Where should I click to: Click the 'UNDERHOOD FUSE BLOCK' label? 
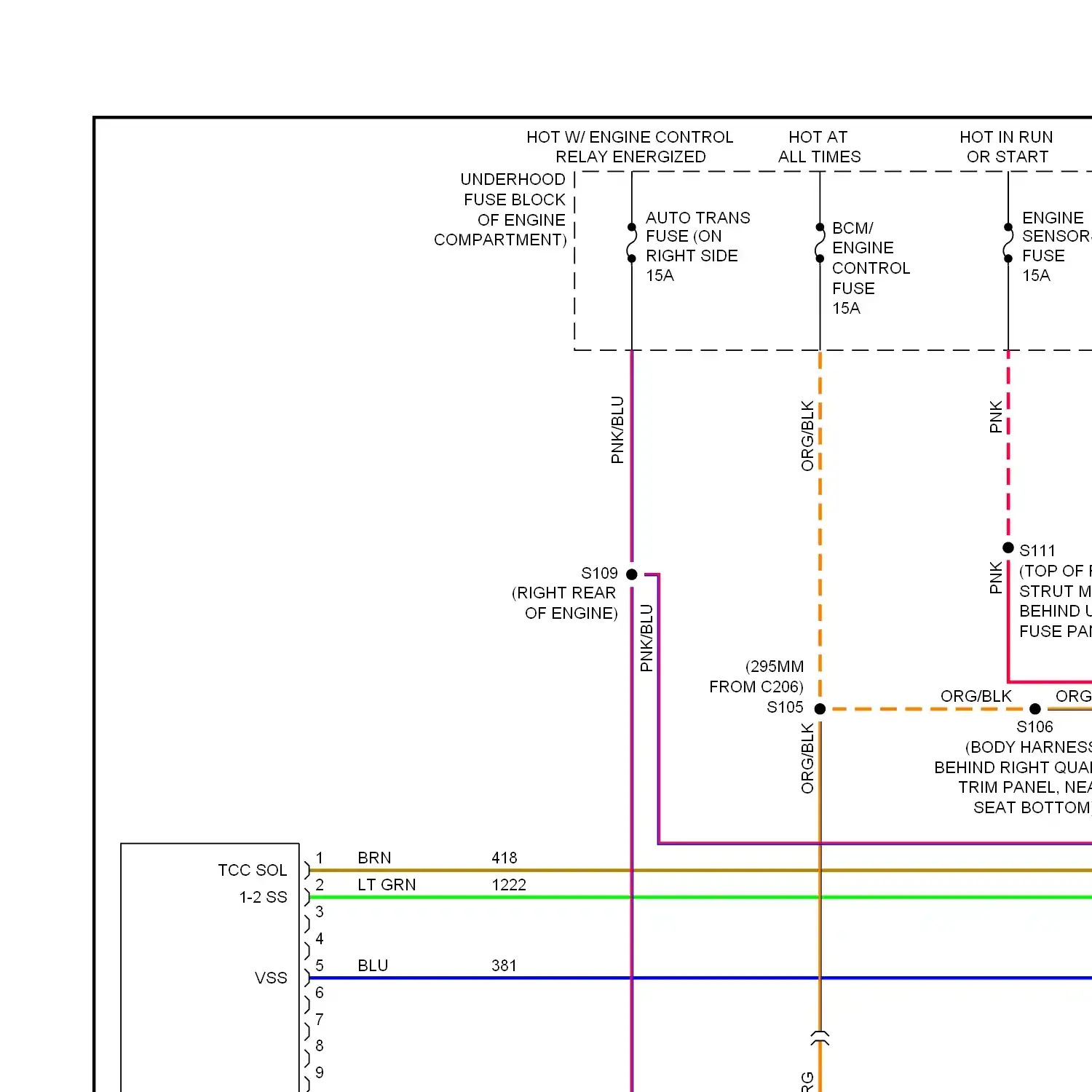click(x=500, y=210)
